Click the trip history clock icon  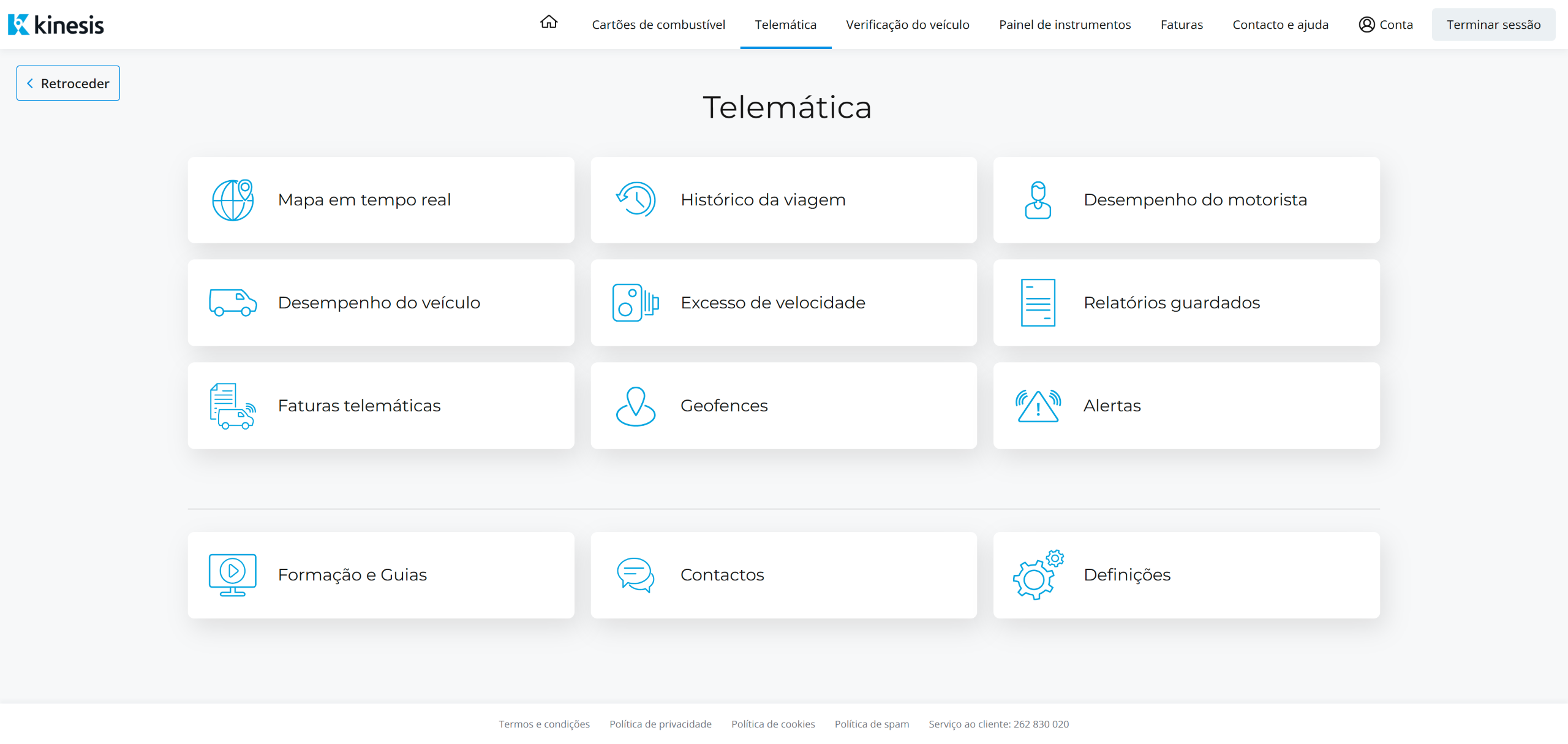pos(635,200)
